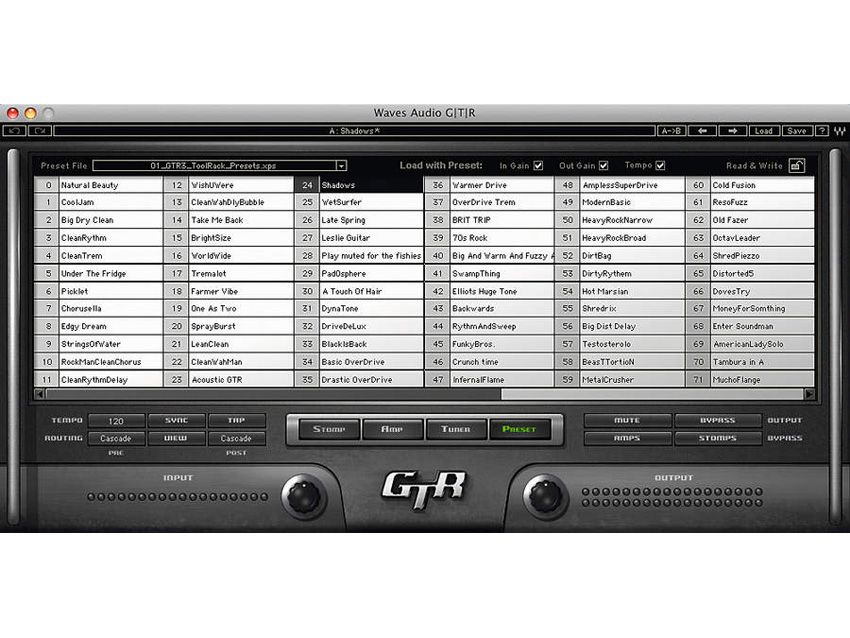This screenshot has width=850, height=638.
Task: Open the Pre routing Cascade selector
Action: 116,439
